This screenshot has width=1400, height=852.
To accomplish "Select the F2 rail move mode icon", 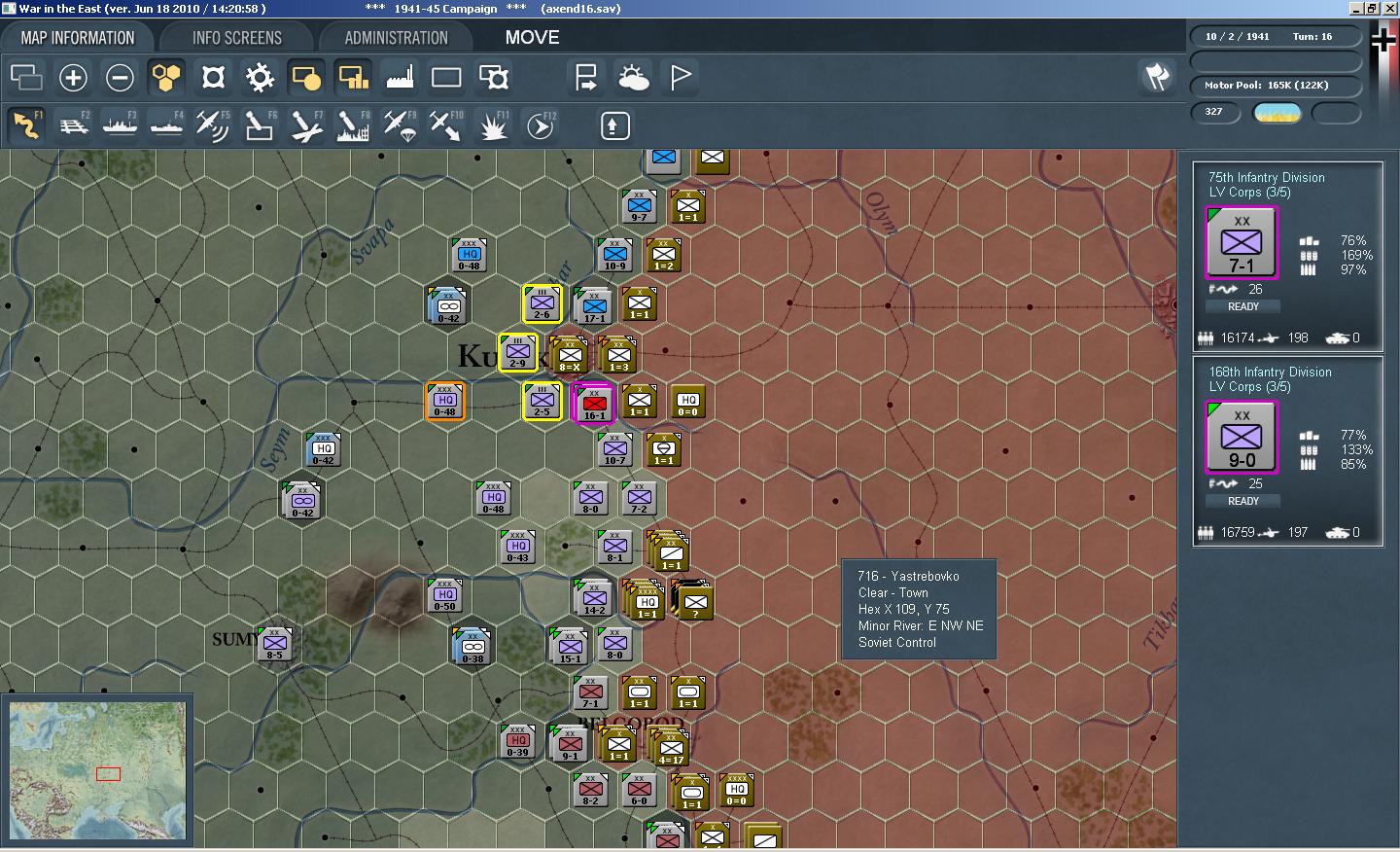I will [x=73, y=125].
